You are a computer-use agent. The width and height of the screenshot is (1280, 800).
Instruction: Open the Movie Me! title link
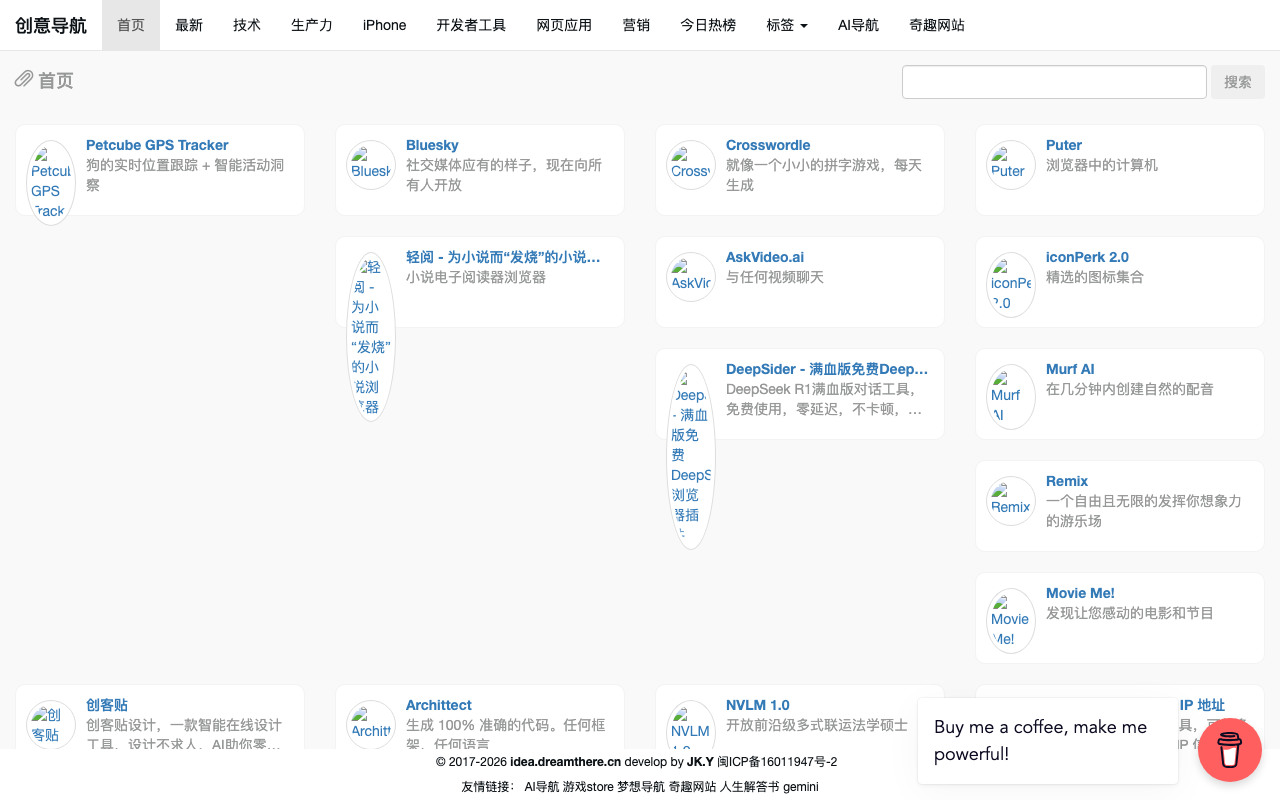[1080, 593]
